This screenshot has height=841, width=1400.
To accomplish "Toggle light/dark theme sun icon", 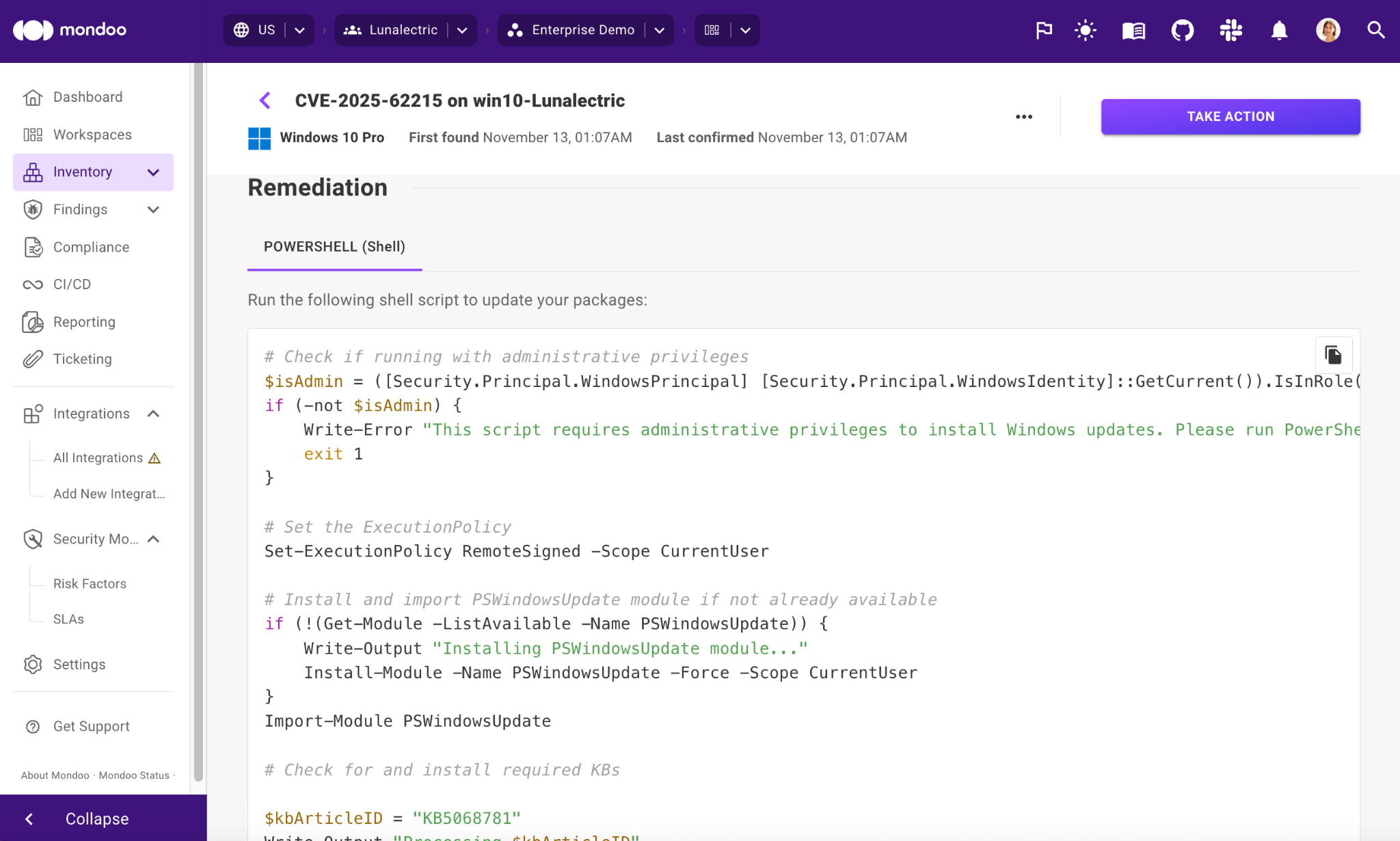I will pyautogui.click(x=1085, y=30).
